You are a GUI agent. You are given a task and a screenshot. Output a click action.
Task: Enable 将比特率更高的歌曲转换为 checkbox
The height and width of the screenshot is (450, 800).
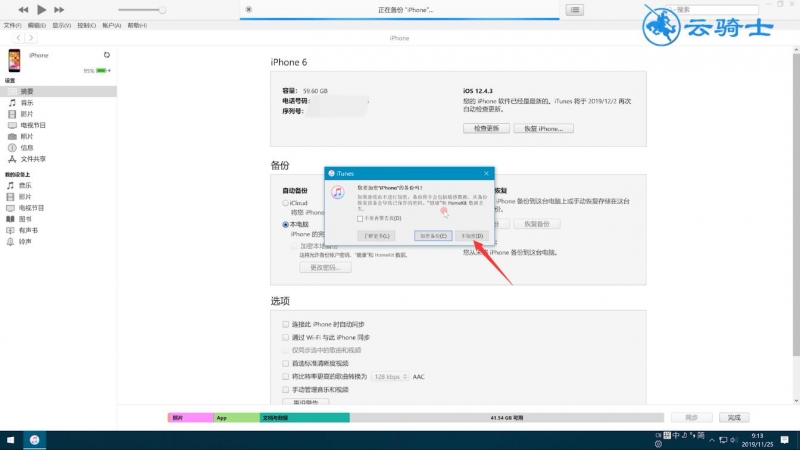(285, 377)
